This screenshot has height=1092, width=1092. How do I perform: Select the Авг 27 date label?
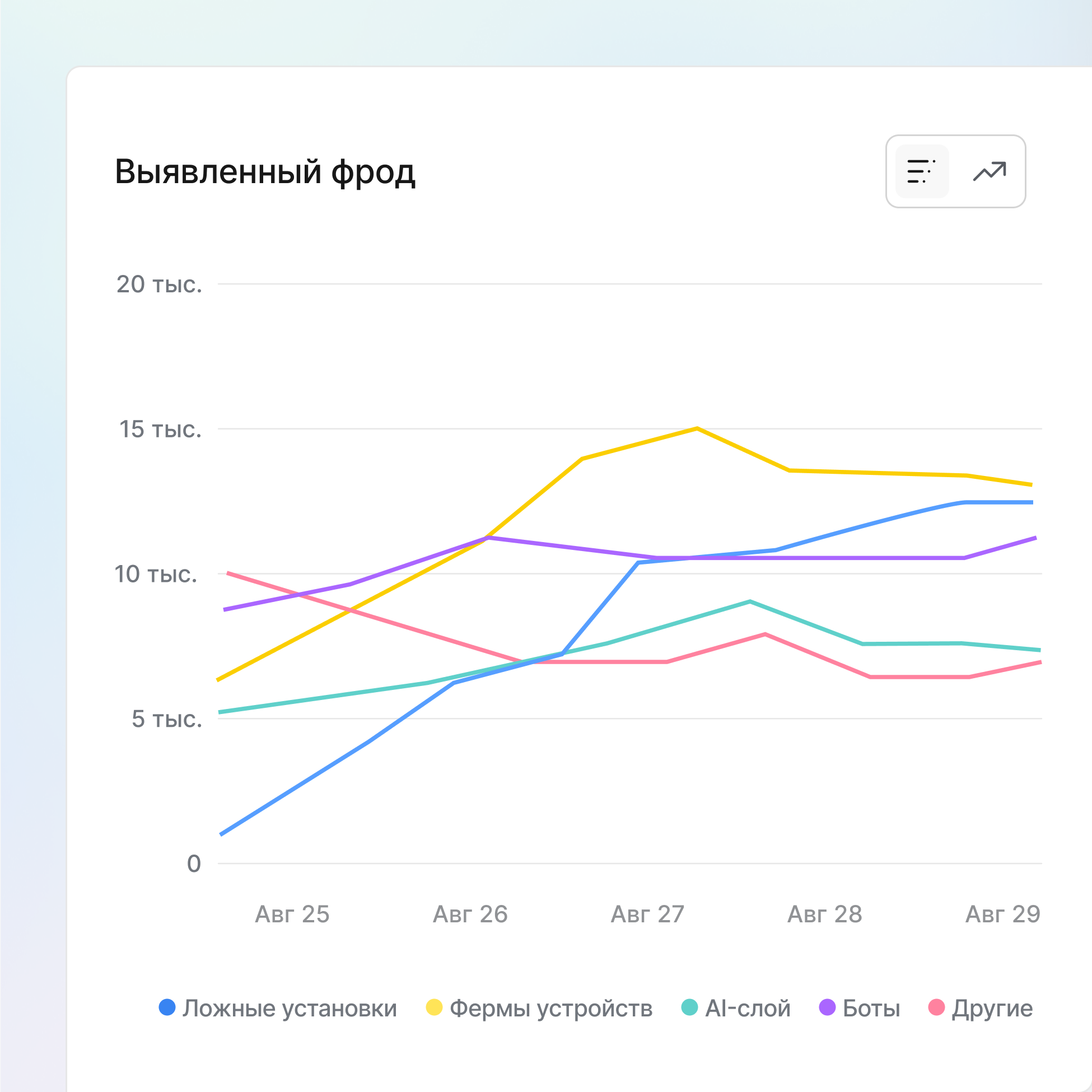click(x=648, y=914)
